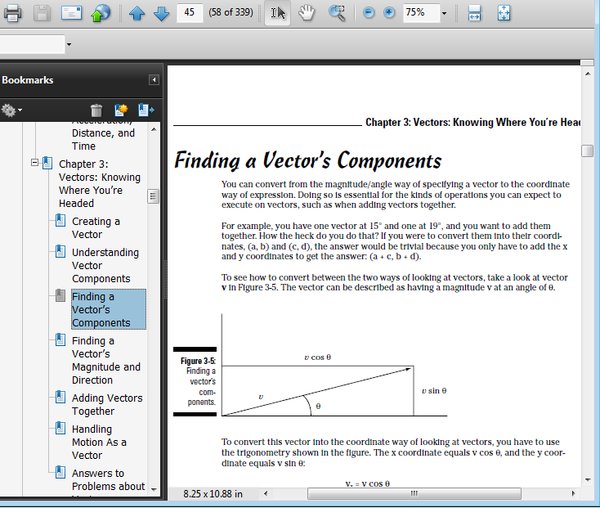Click bookmark icon beside Handling Motion As a Vector

point(60,428)
